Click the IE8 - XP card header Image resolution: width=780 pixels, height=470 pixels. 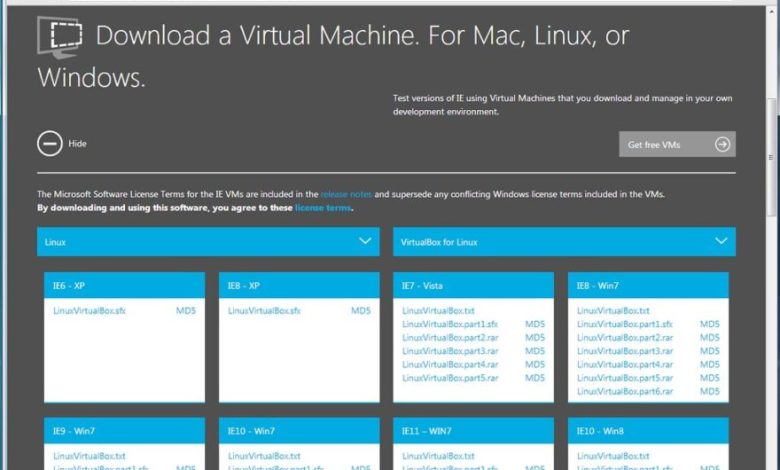(299, 285)
